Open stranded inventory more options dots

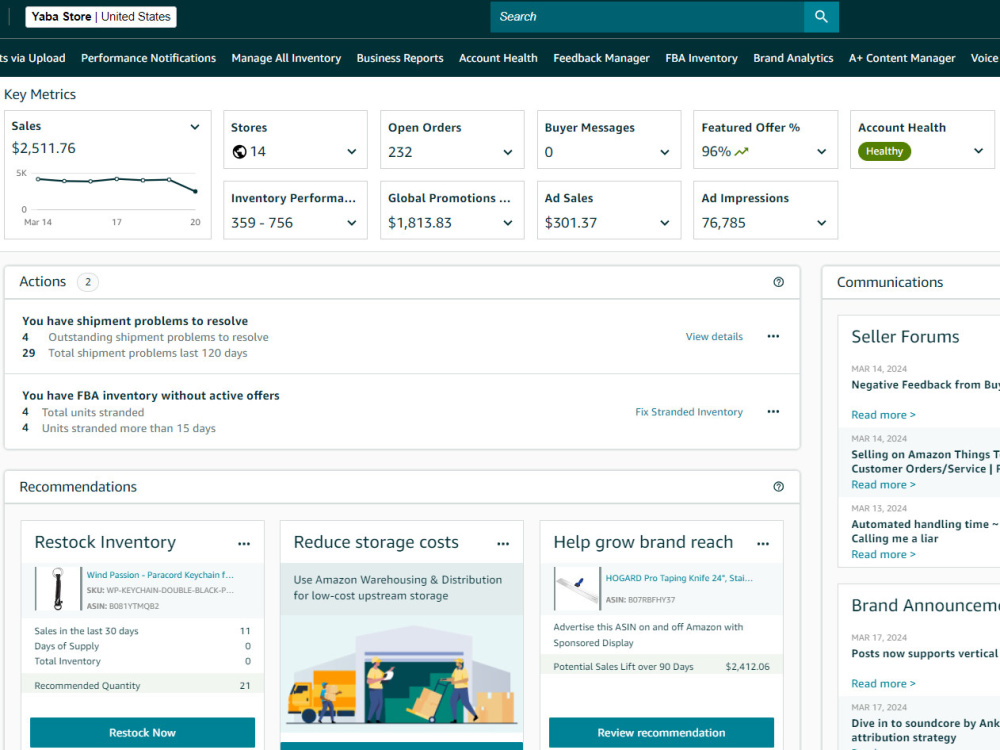coord(773,411)
